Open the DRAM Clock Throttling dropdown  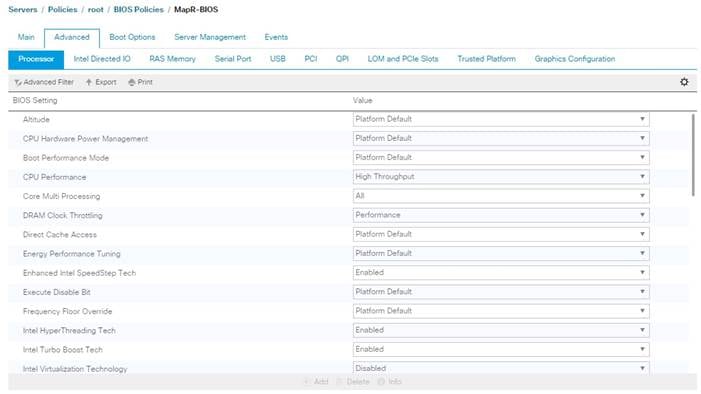501,215
